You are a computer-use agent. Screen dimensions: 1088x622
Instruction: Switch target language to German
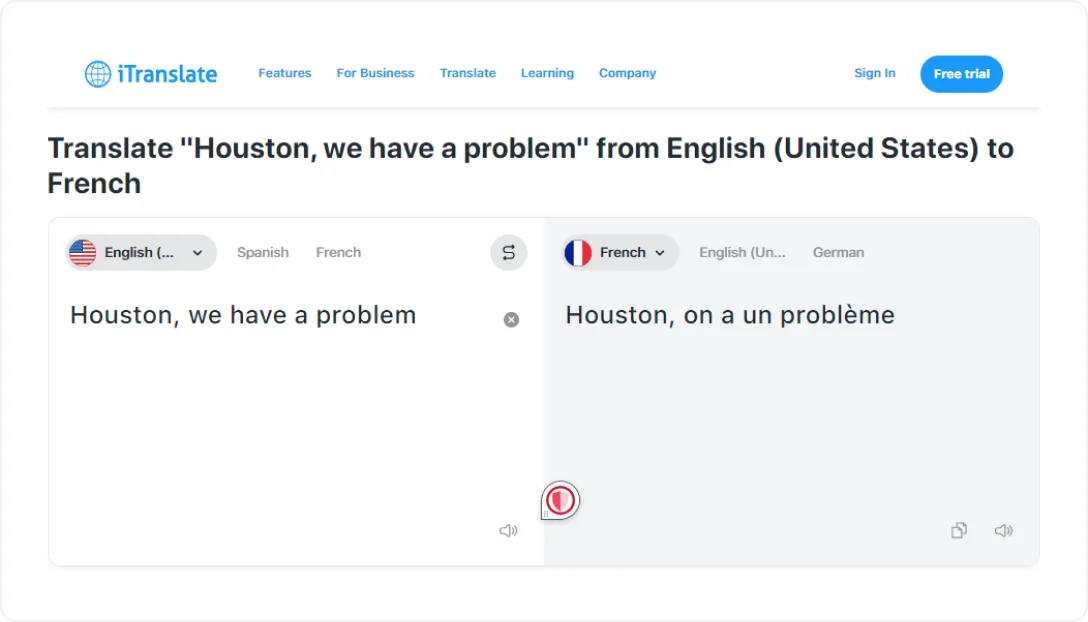point(838,253)
